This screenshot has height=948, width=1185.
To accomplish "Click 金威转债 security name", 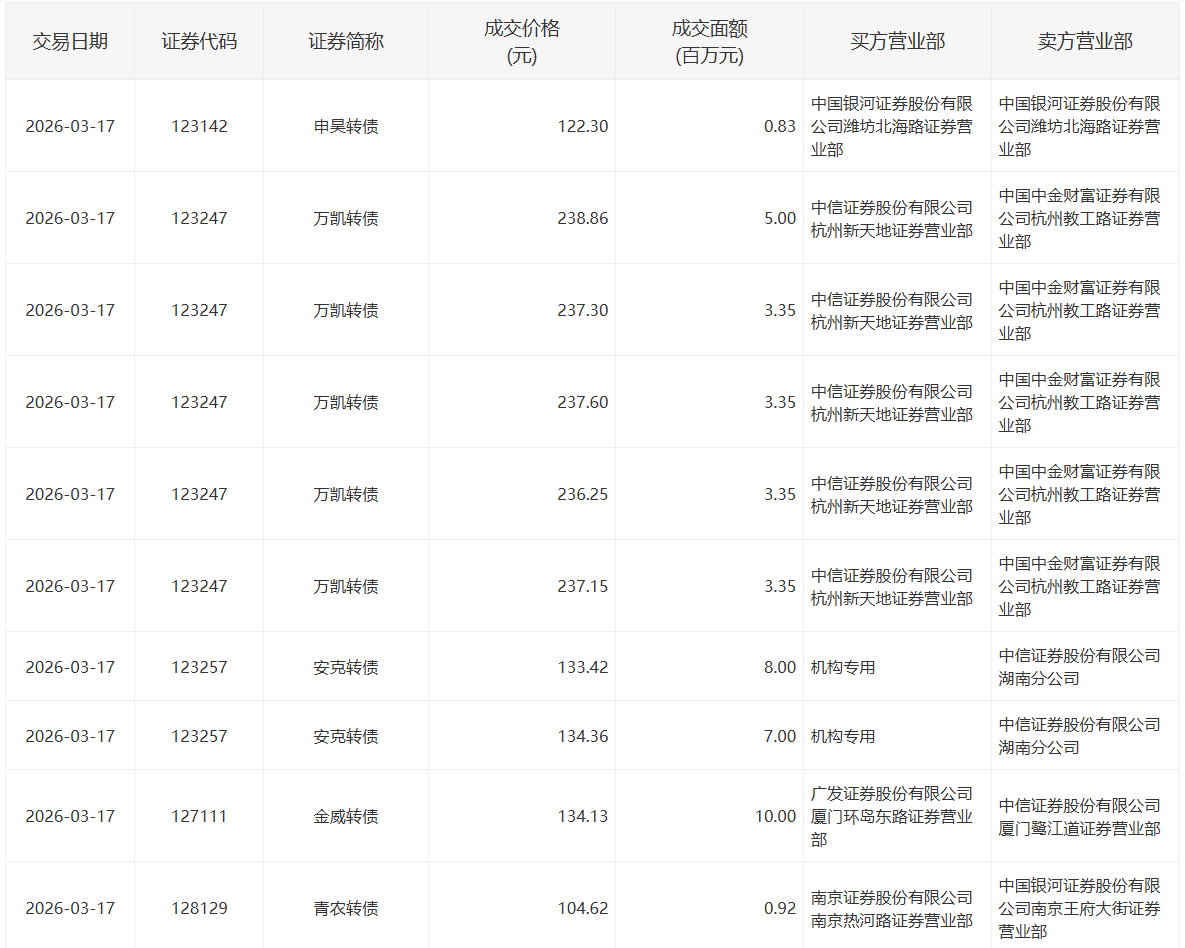I will coord(346,816).
